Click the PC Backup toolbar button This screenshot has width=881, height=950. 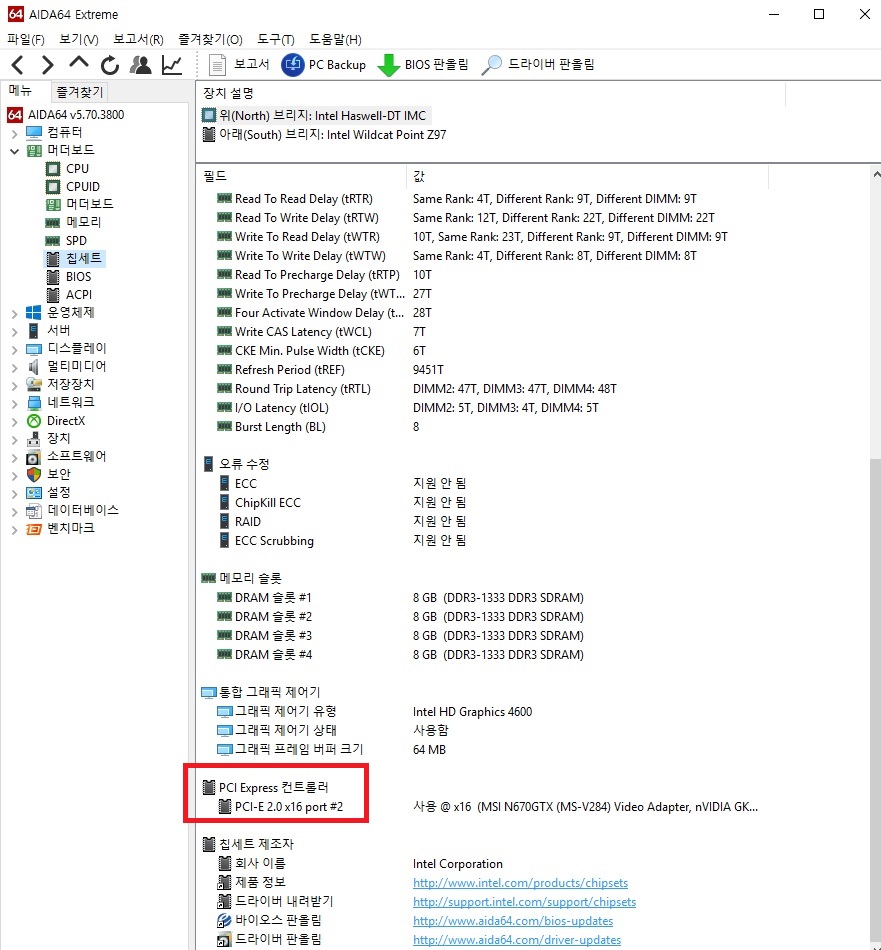tap(323, 65)
